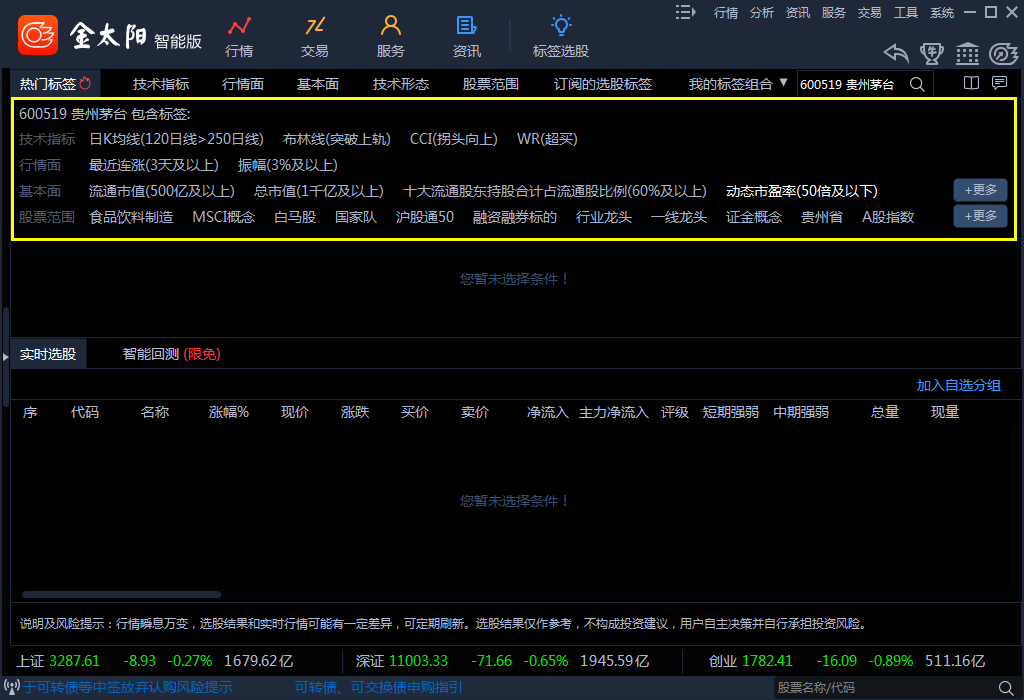
Task: Select tag MSCI概念
Action: click(x=223, y=217)
